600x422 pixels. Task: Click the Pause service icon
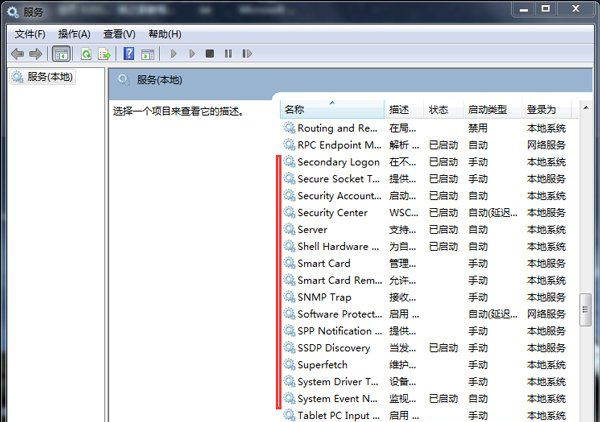point(228,54)
